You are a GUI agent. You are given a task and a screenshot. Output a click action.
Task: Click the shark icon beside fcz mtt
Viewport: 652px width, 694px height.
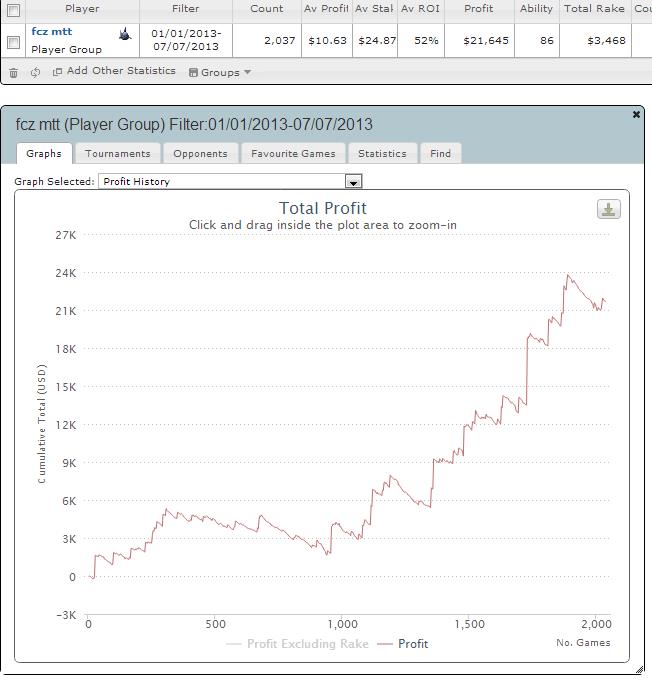pyautogui.click(x=125, y=34)
